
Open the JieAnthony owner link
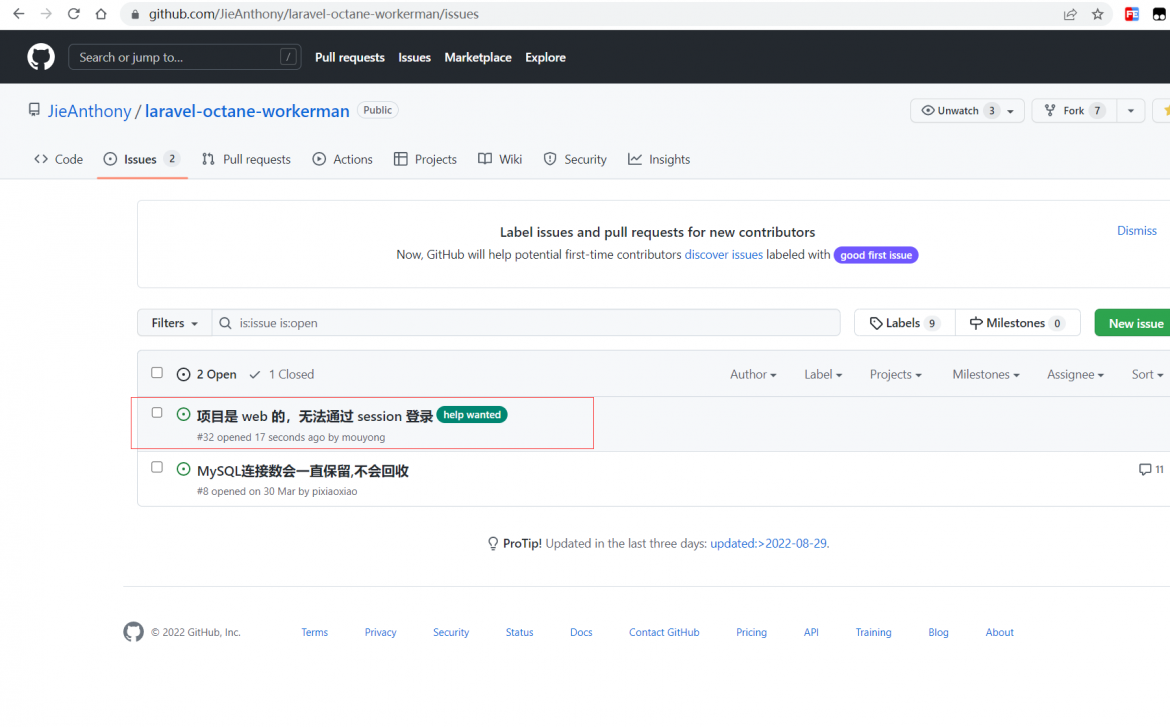click(x=90, y=110)
